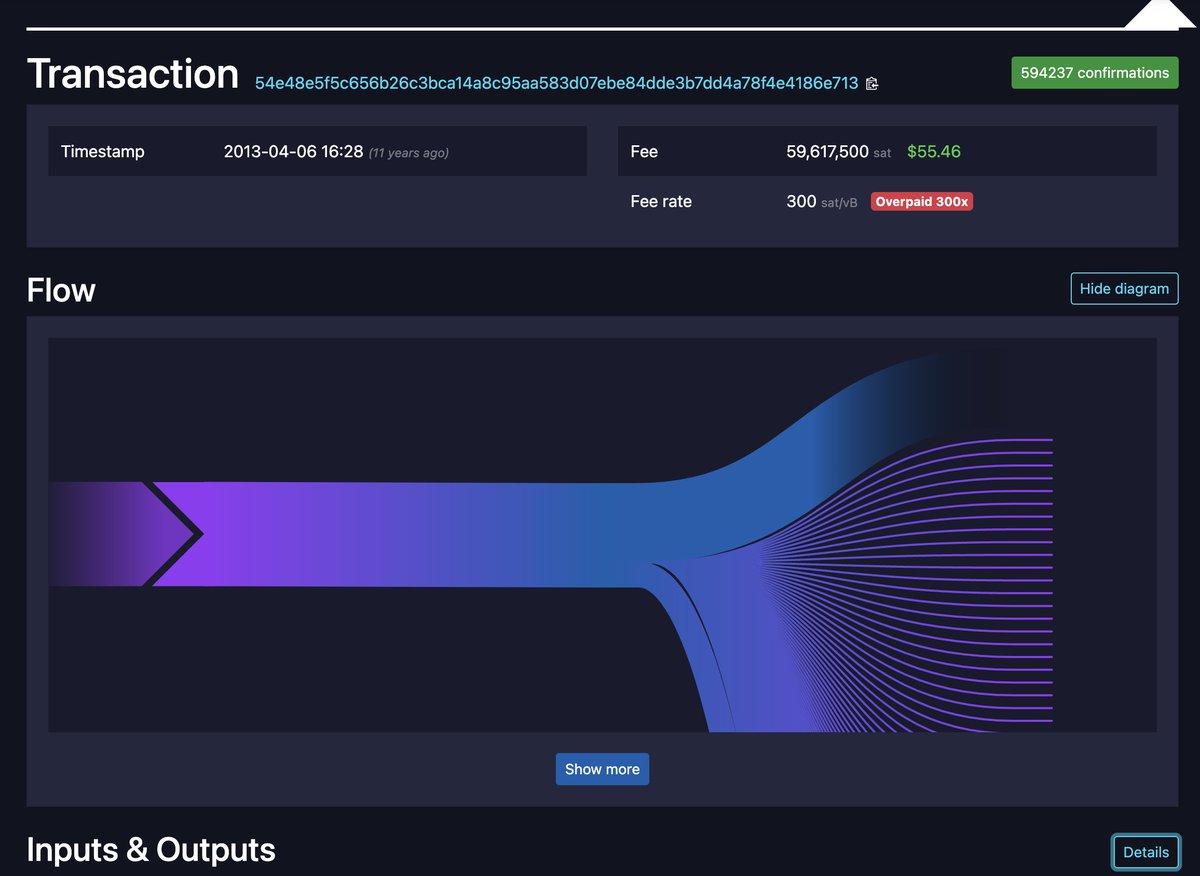The width and height of the screenshot is (1200, 876).
Task: Click the $55.46 fiat fee value
Action: (933, 151)
